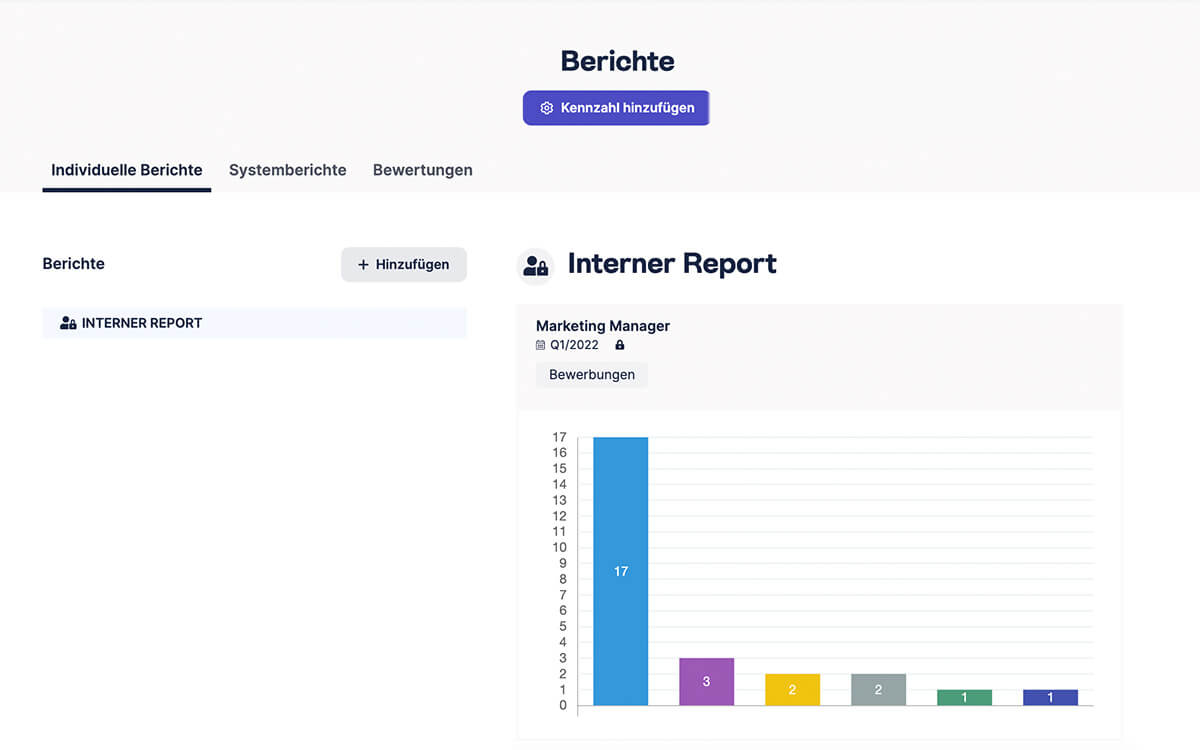Viewport: 1200px width, 750px height.
Task: Click plus icon in Hinzufügen button
Action: coord(363,265)
